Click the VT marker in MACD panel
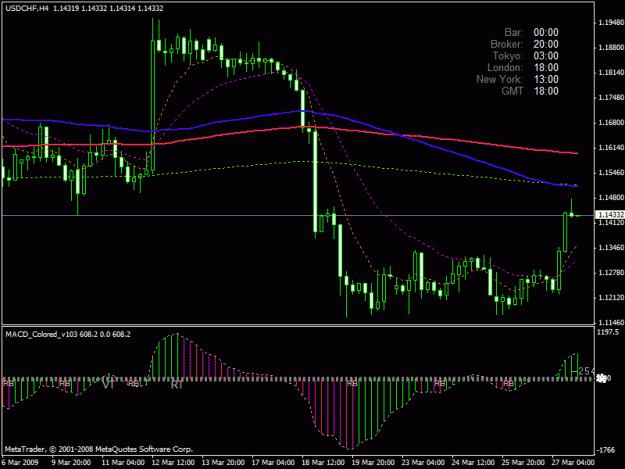The width and height of the screenshot is (625, 469). [x=108, y=385]
